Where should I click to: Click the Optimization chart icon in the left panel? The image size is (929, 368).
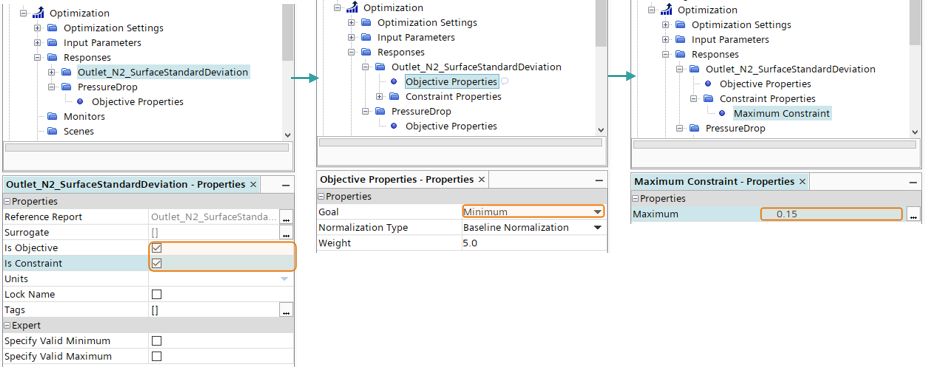pos(38,12)
